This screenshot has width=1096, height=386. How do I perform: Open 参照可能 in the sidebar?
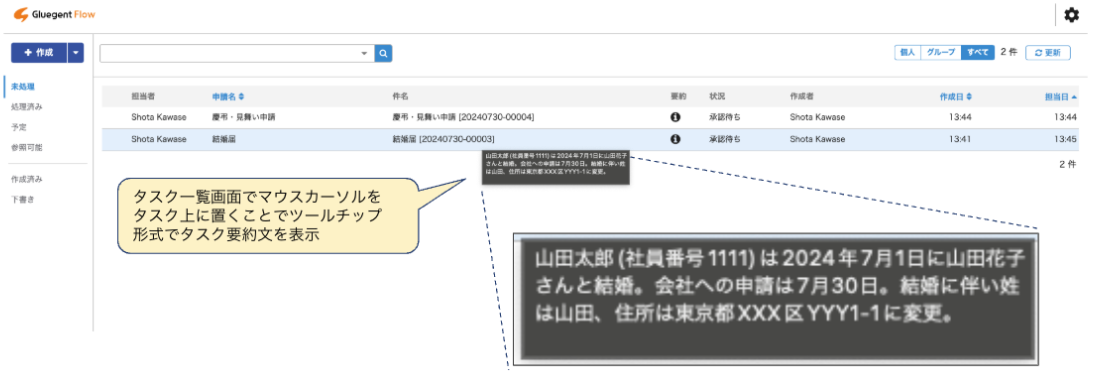(27, 148)
